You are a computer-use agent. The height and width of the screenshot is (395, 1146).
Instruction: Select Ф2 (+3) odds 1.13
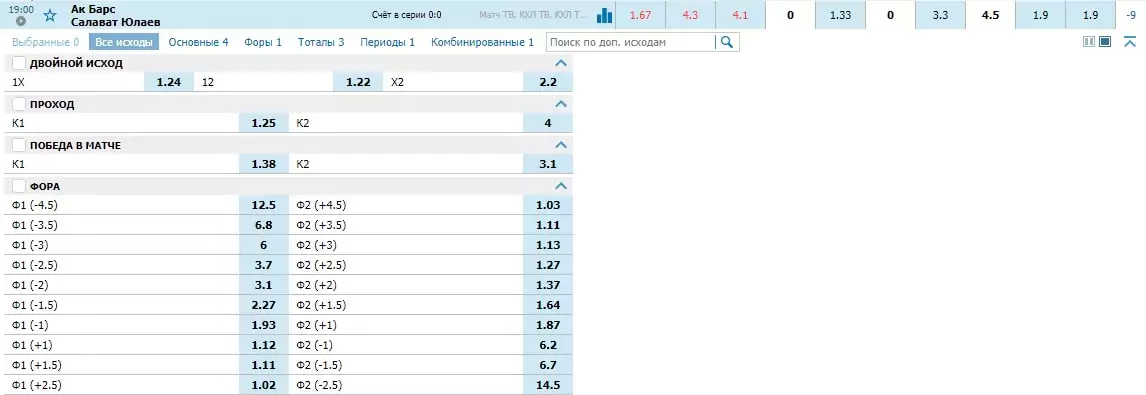[548, 245]
